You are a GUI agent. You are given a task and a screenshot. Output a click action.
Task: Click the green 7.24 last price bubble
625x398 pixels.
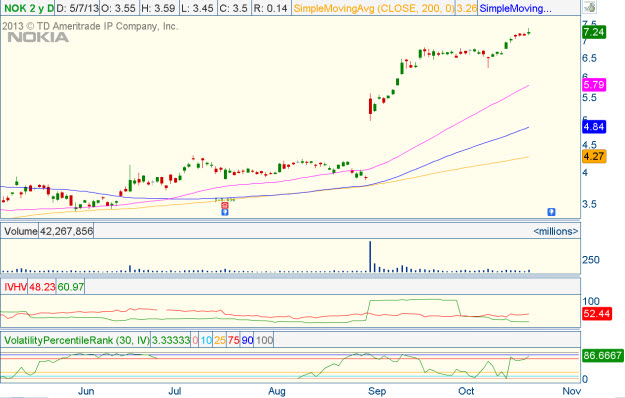pos(594,32)
